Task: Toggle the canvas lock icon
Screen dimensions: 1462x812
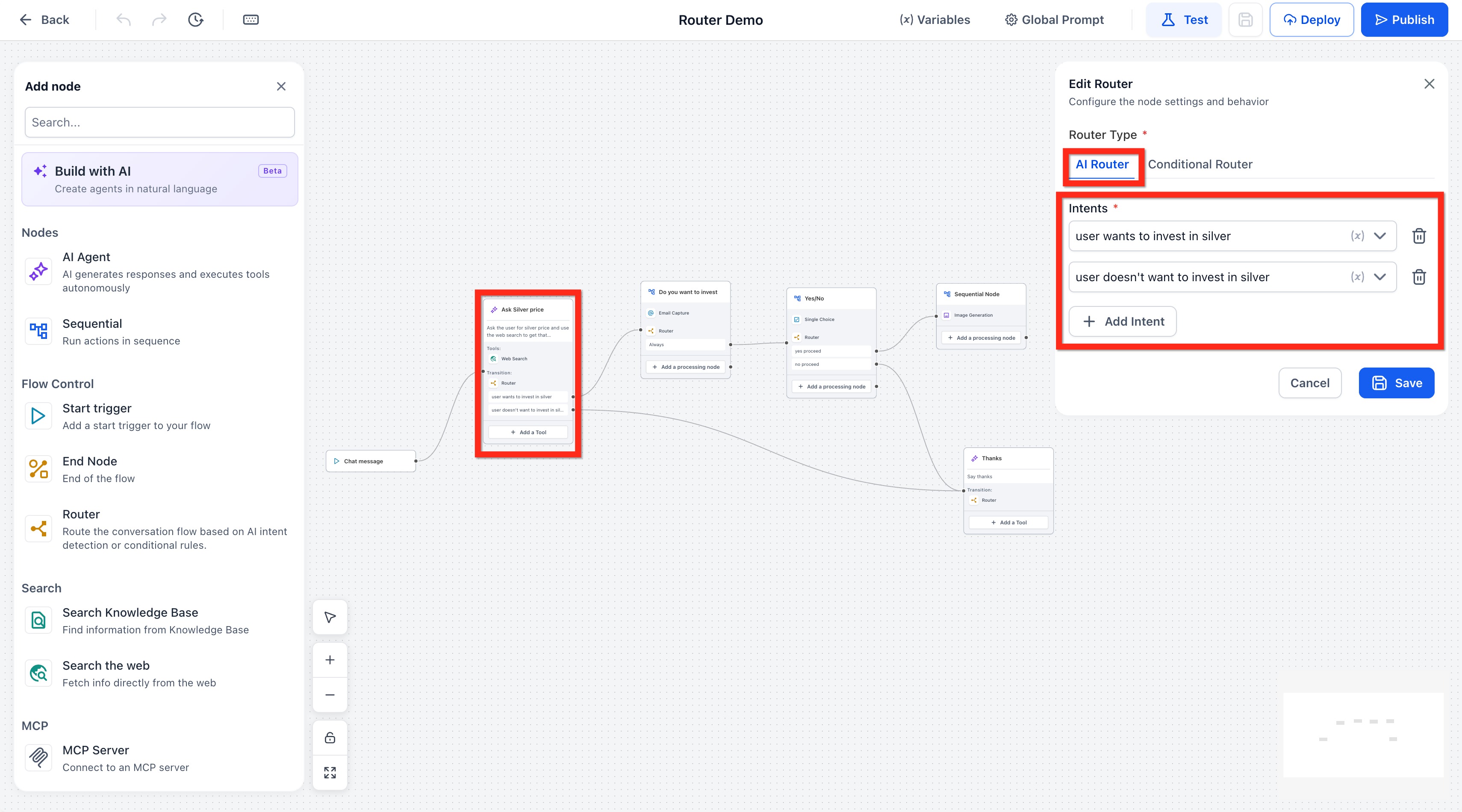Action: (x=330, y=738)
